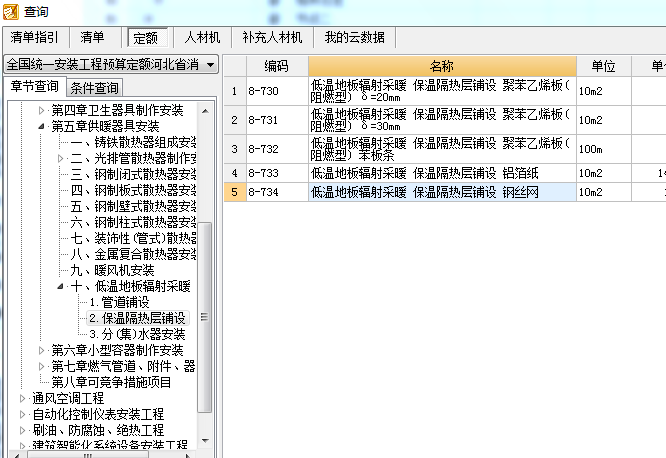Expand 通风空调工程 node
This screenshot has height=458, width=666.
pyautogui.click(x=23, y=399)
